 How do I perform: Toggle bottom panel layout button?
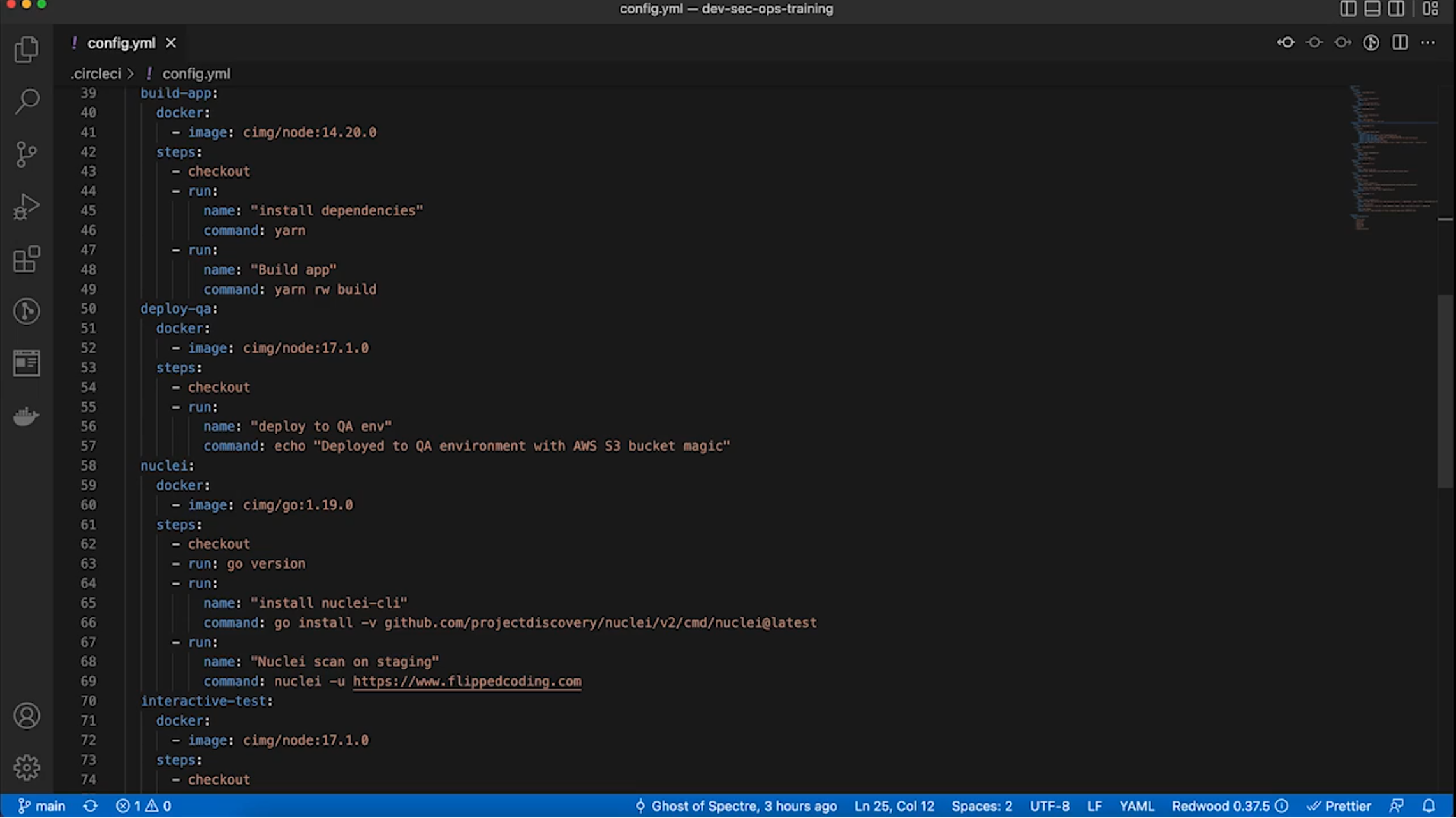[x=1372, y=9]
